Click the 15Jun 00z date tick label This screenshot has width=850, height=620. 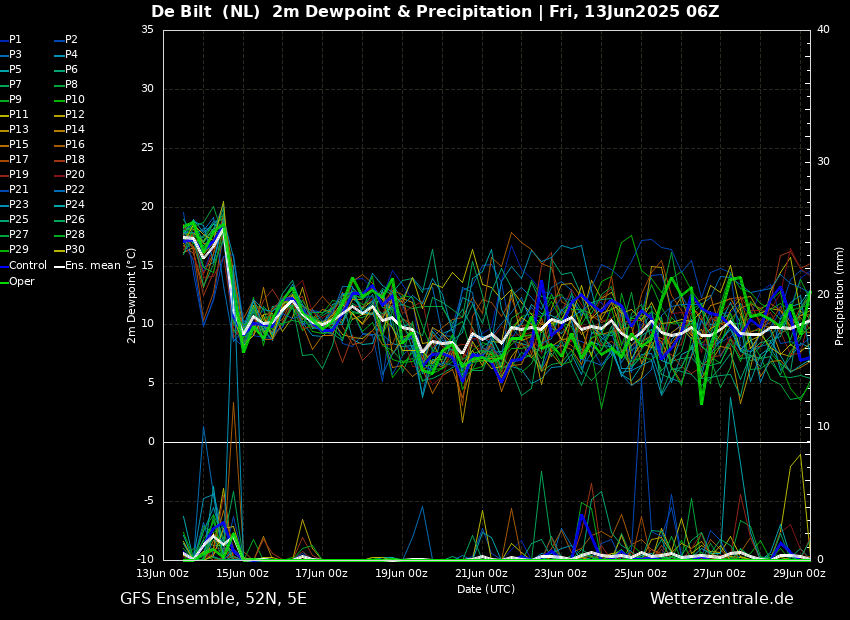tap(242, 574)
